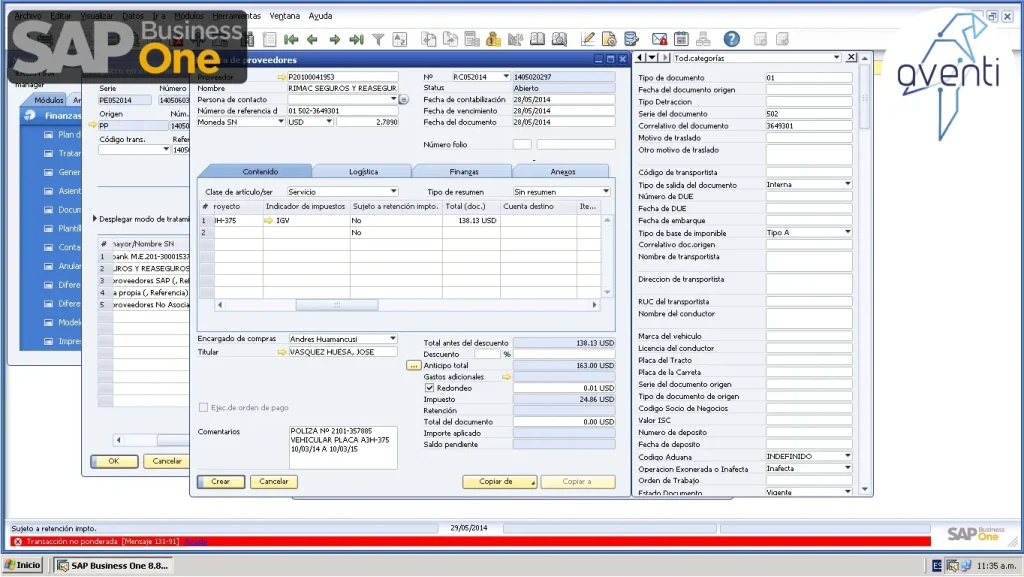The image size is (1024, 577).
Task: Open RC052014 series dropdown
Action: coord(506,76)
